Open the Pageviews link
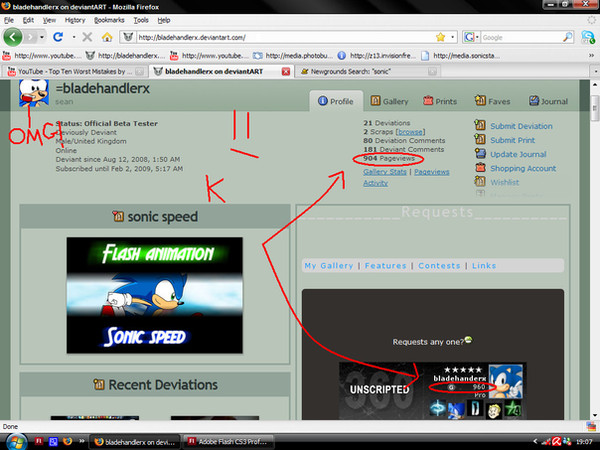 click(432, 172)
